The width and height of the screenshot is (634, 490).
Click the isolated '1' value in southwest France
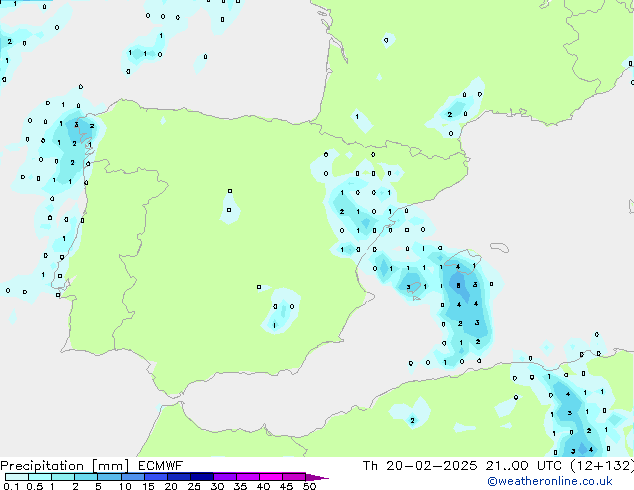tap(357, 116)
